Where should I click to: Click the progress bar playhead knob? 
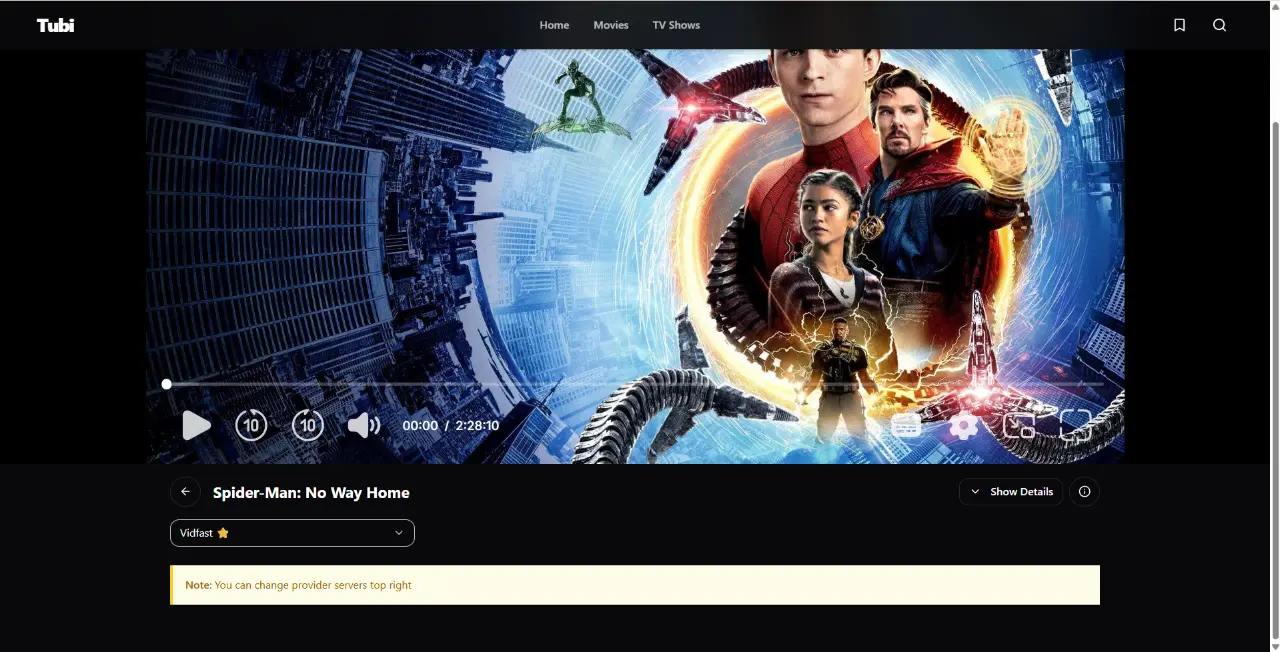pyautogui.click(x=166, y=384)
